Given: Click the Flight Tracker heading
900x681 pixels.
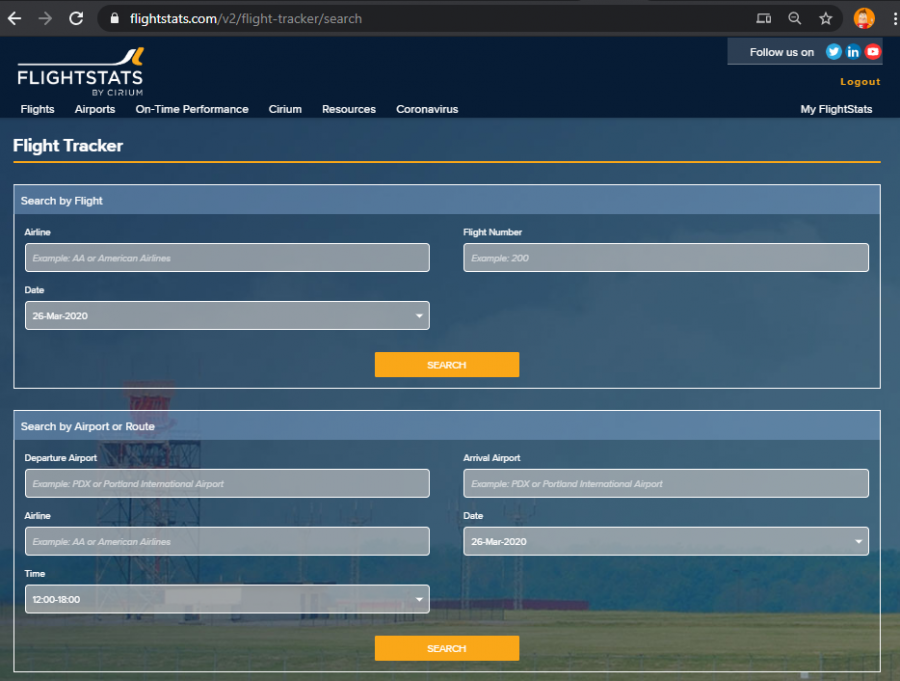Looking at the screenshot, I should [x=68, y=146].
